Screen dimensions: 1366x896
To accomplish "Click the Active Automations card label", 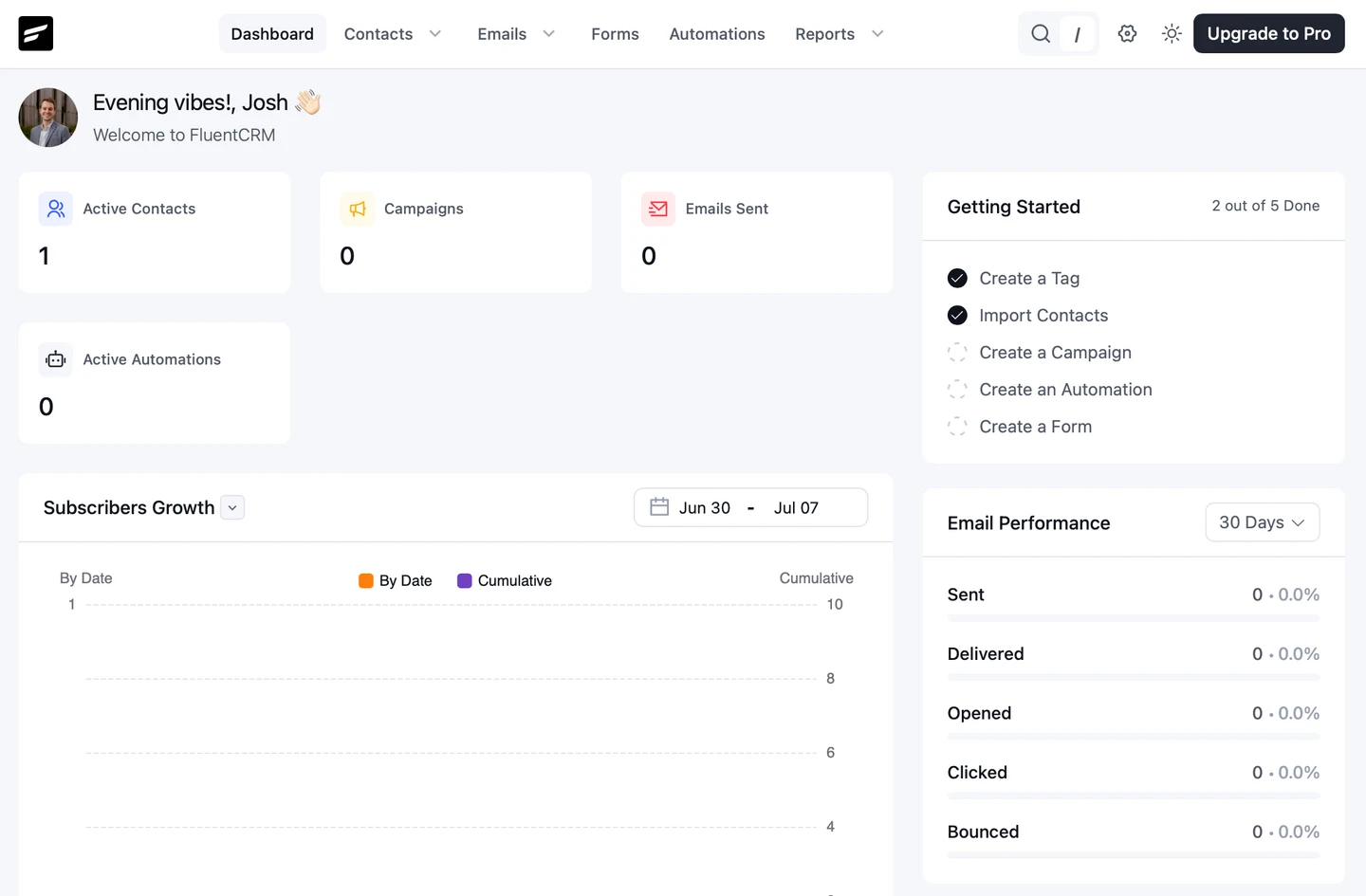I will [152, 359].
